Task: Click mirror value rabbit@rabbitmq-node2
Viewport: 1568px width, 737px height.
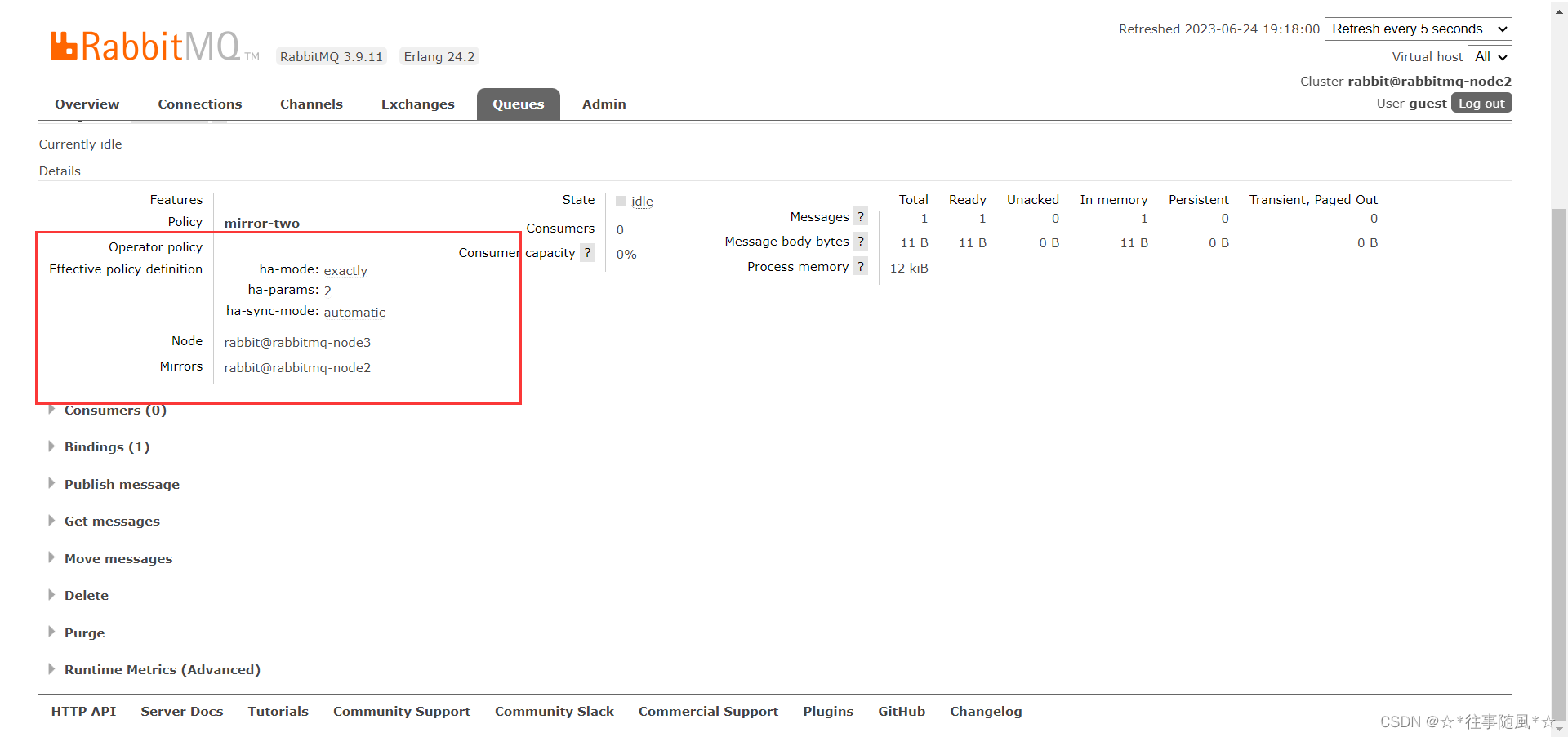Action: (x=297, y=367)
